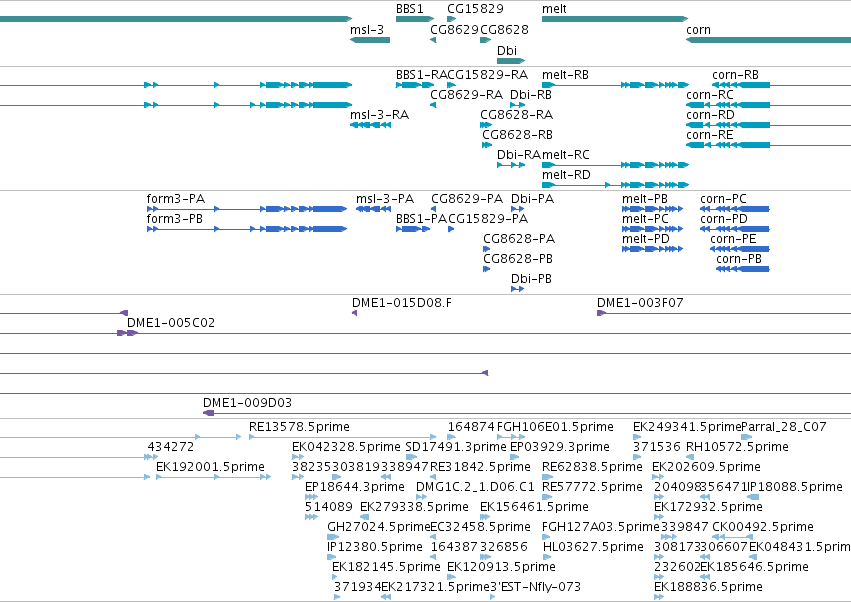
Task: Select the CG8628-PA protein label
Action: (519, 239)
